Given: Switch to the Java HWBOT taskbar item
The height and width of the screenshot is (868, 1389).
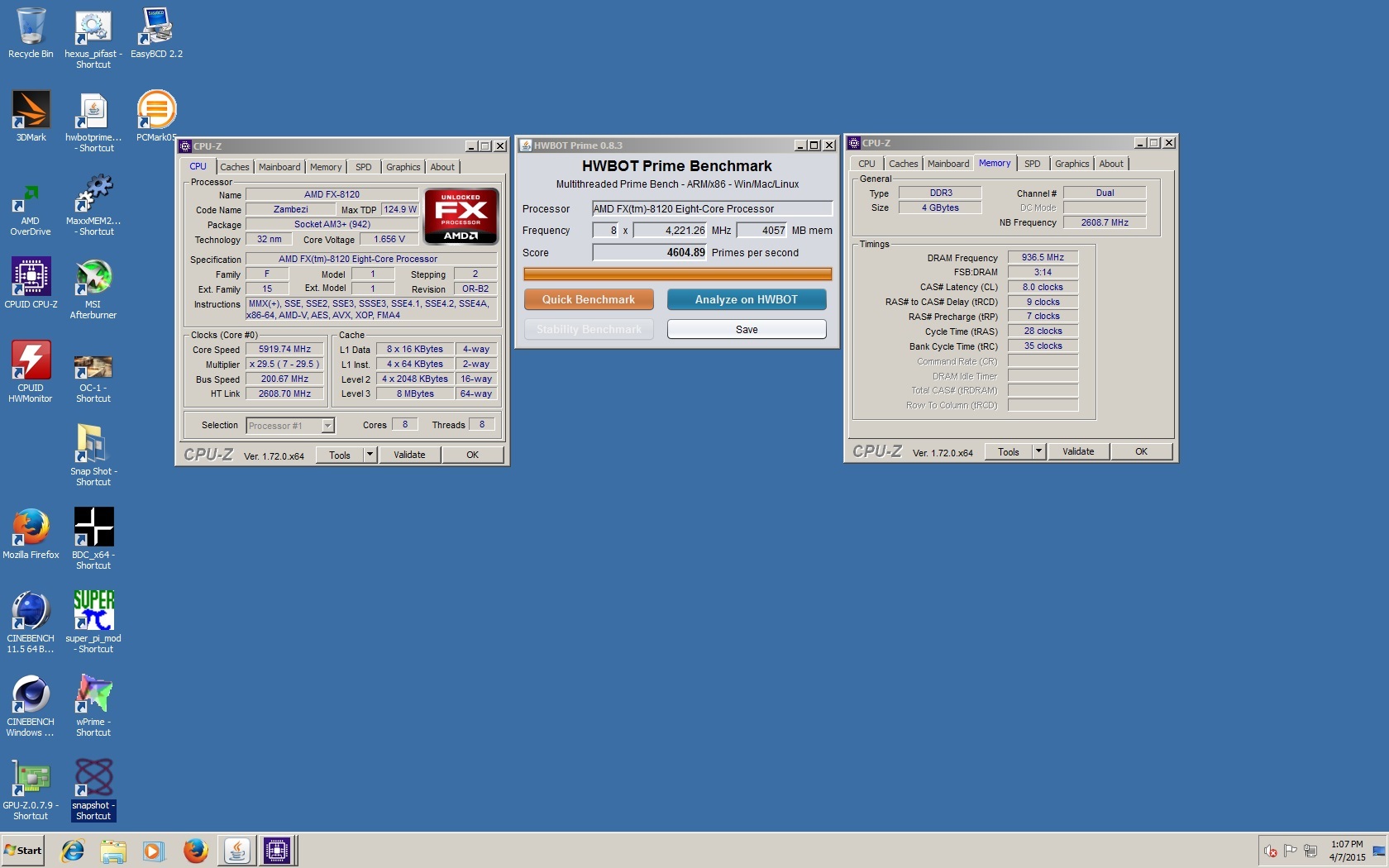Looking at the screenshot, I should [x=236, y=850].
